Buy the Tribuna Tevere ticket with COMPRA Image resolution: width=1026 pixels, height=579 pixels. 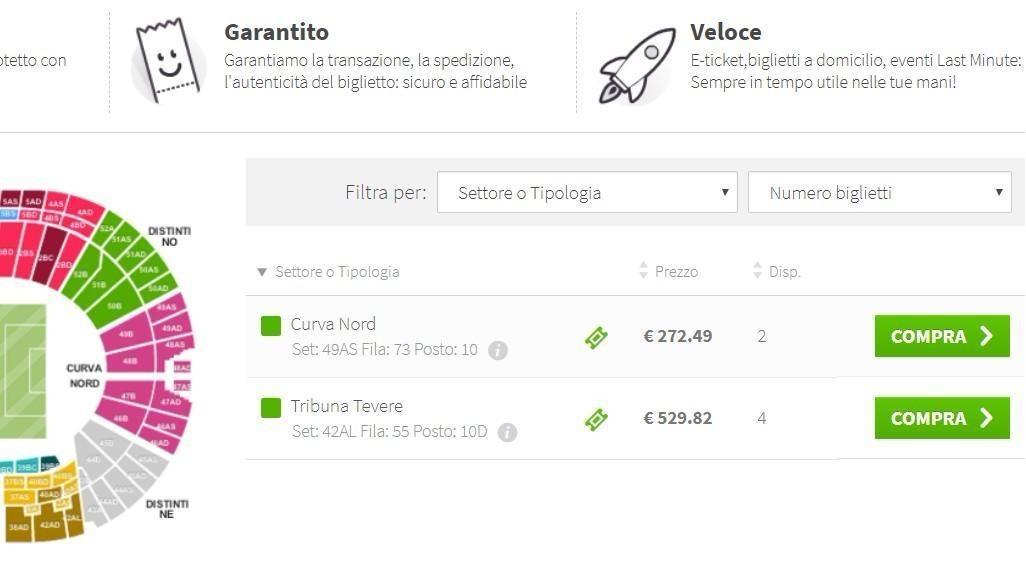[942, 418]
